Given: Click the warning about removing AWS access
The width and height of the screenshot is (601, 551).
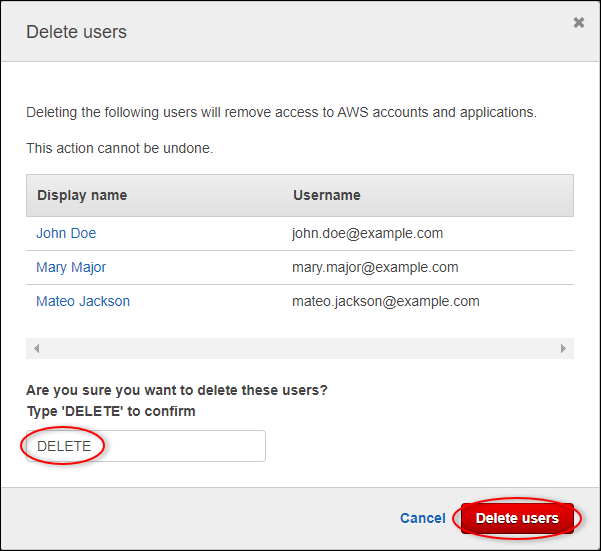Looking at the screenshot, I should click(x=281, y=111).
